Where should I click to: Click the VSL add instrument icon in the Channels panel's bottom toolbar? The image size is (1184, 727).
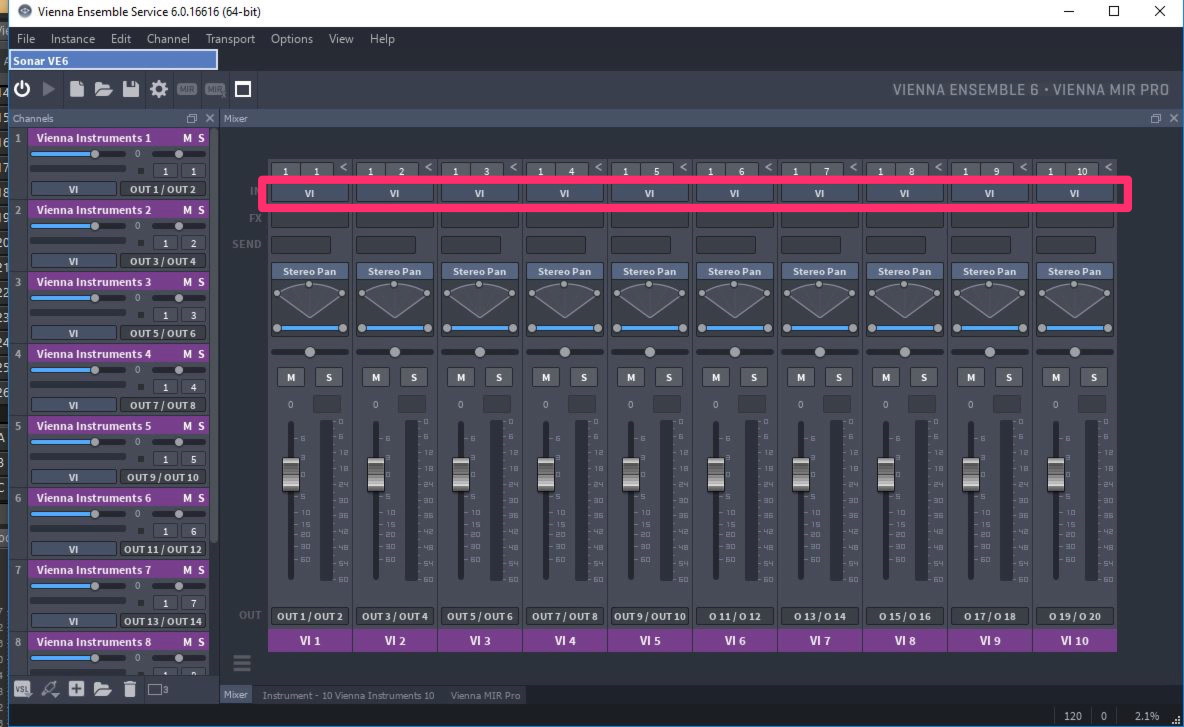point(22,689)
